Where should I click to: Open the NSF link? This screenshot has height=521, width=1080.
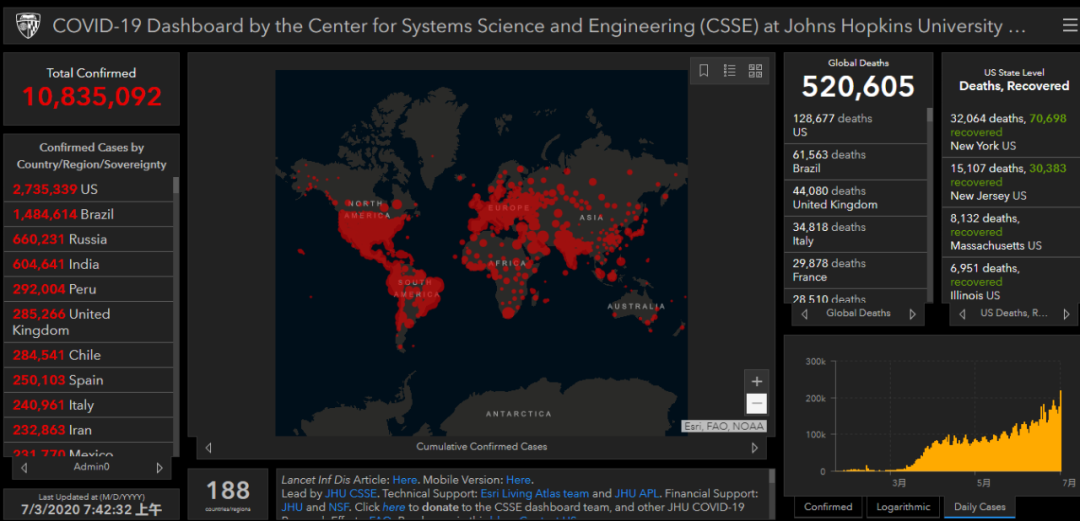coord(338,507)
